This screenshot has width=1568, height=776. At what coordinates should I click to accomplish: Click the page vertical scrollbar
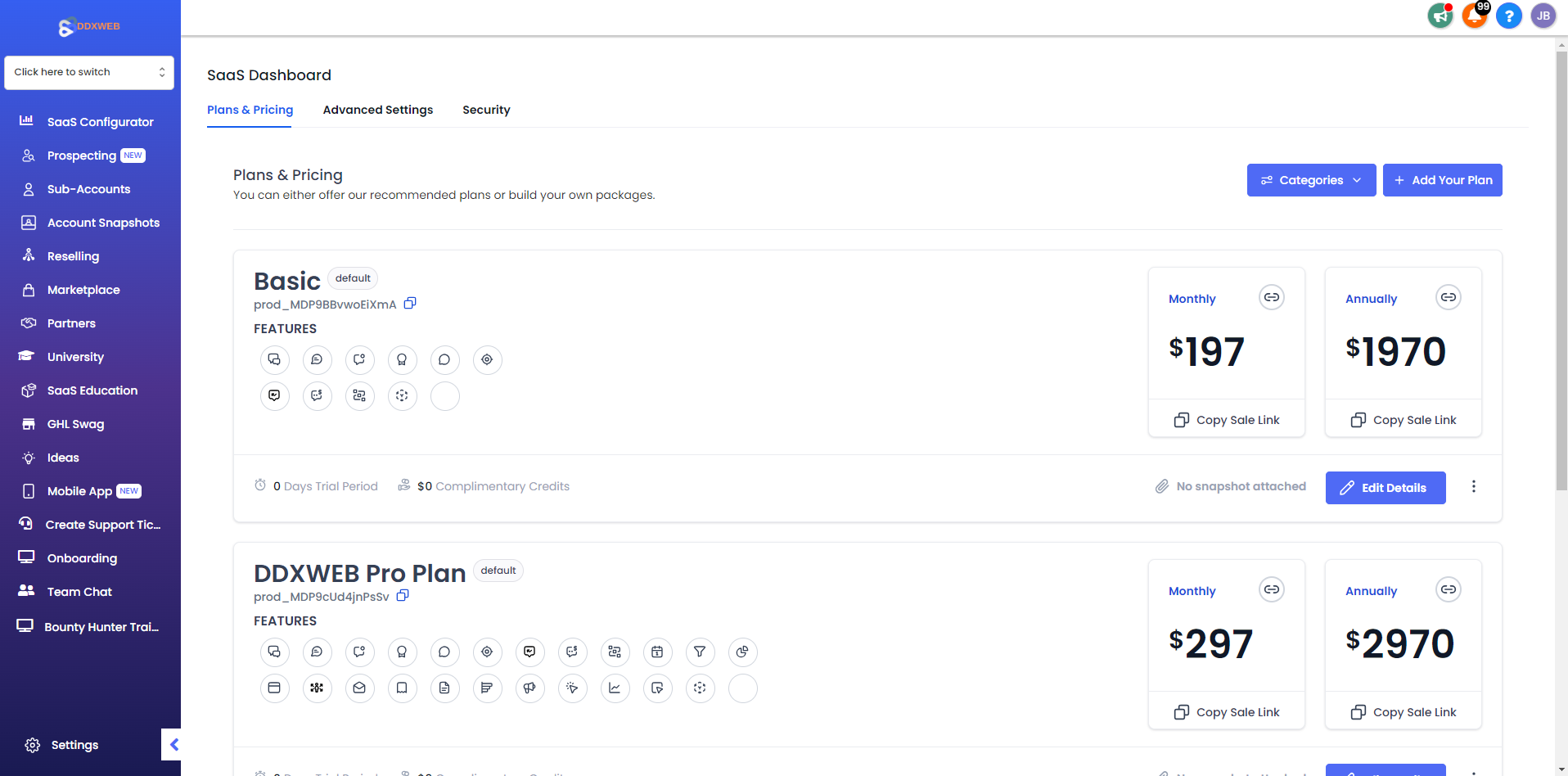[x=1561, y=270]
